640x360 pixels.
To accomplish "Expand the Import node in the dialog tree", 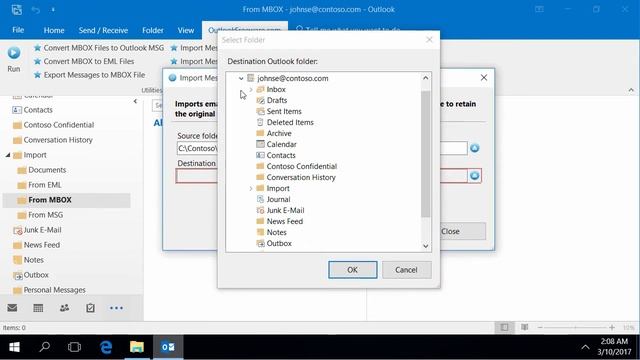I will pos(251,189).
